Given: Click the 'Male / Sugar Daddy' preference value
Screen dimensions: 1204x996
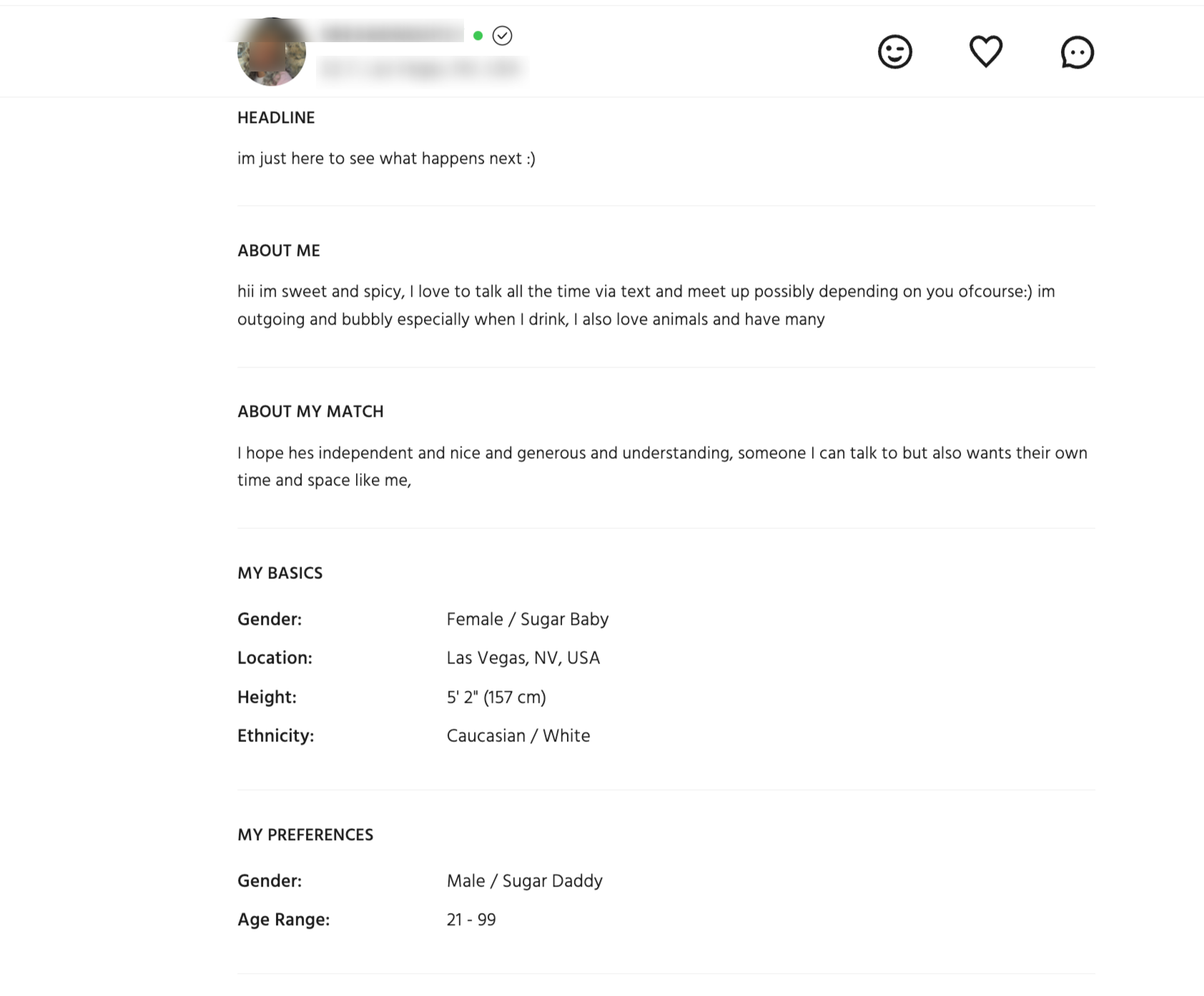Looking at the screenshot, I should [x=525, y=881].
